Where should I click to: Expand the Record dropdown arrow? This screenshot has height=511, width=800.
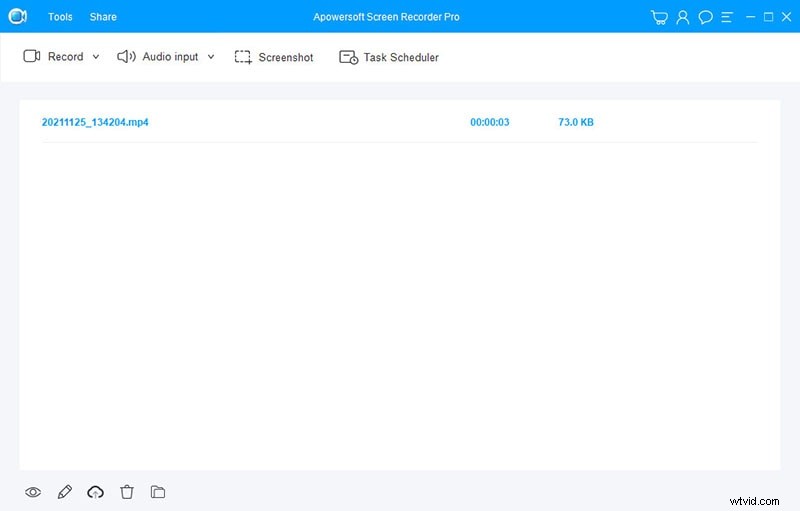96,57
